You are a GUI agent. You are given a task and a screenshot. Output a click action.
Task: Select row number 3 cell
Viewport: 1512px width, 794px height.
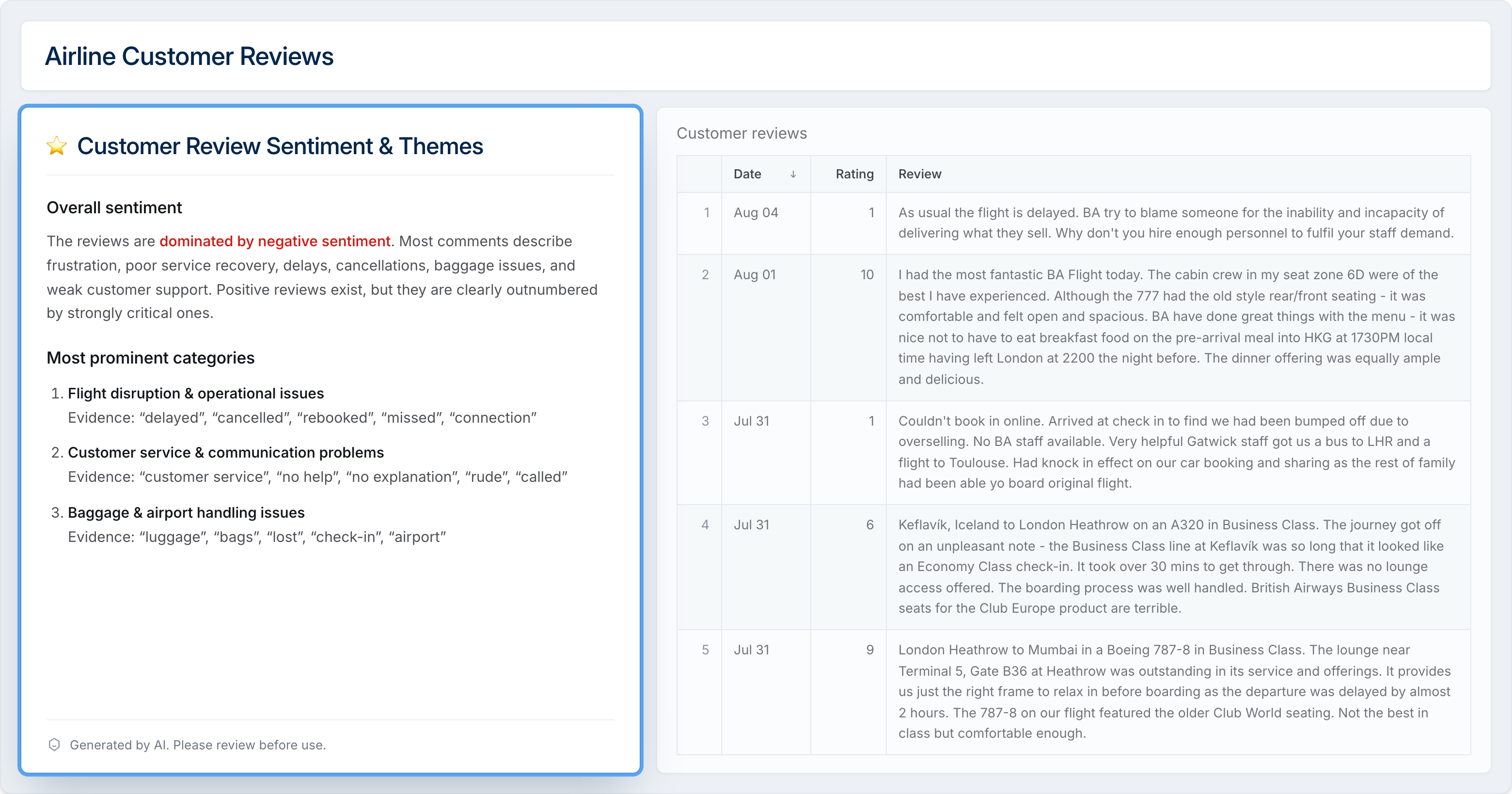(699, 453)
